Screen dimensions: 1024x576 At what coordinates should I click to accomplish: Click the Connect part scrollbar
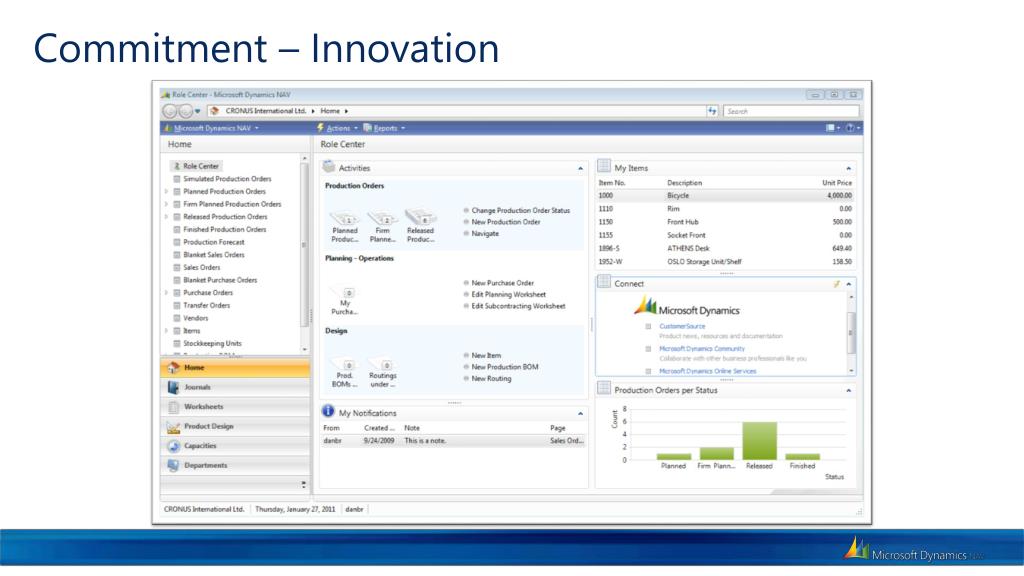(851, 333)
